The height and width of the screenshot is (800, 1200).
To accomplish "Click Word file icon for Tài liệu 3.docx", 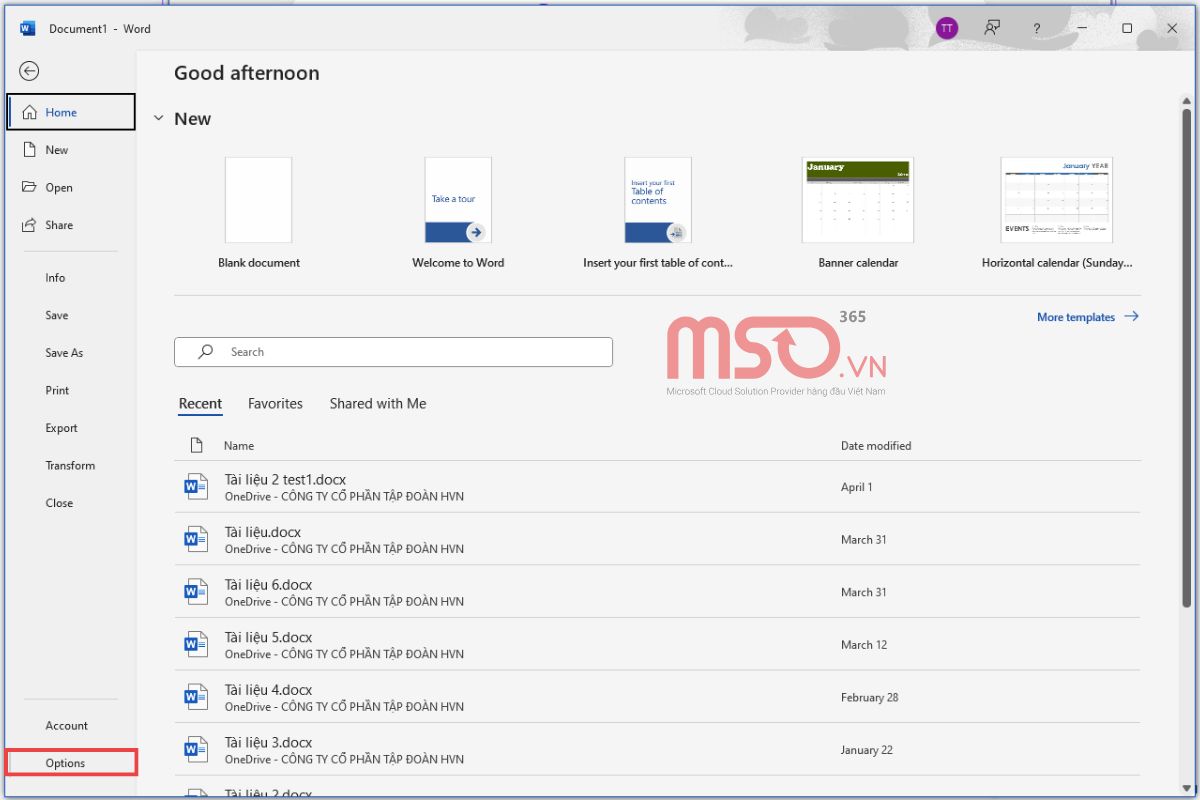I will 197,750.
